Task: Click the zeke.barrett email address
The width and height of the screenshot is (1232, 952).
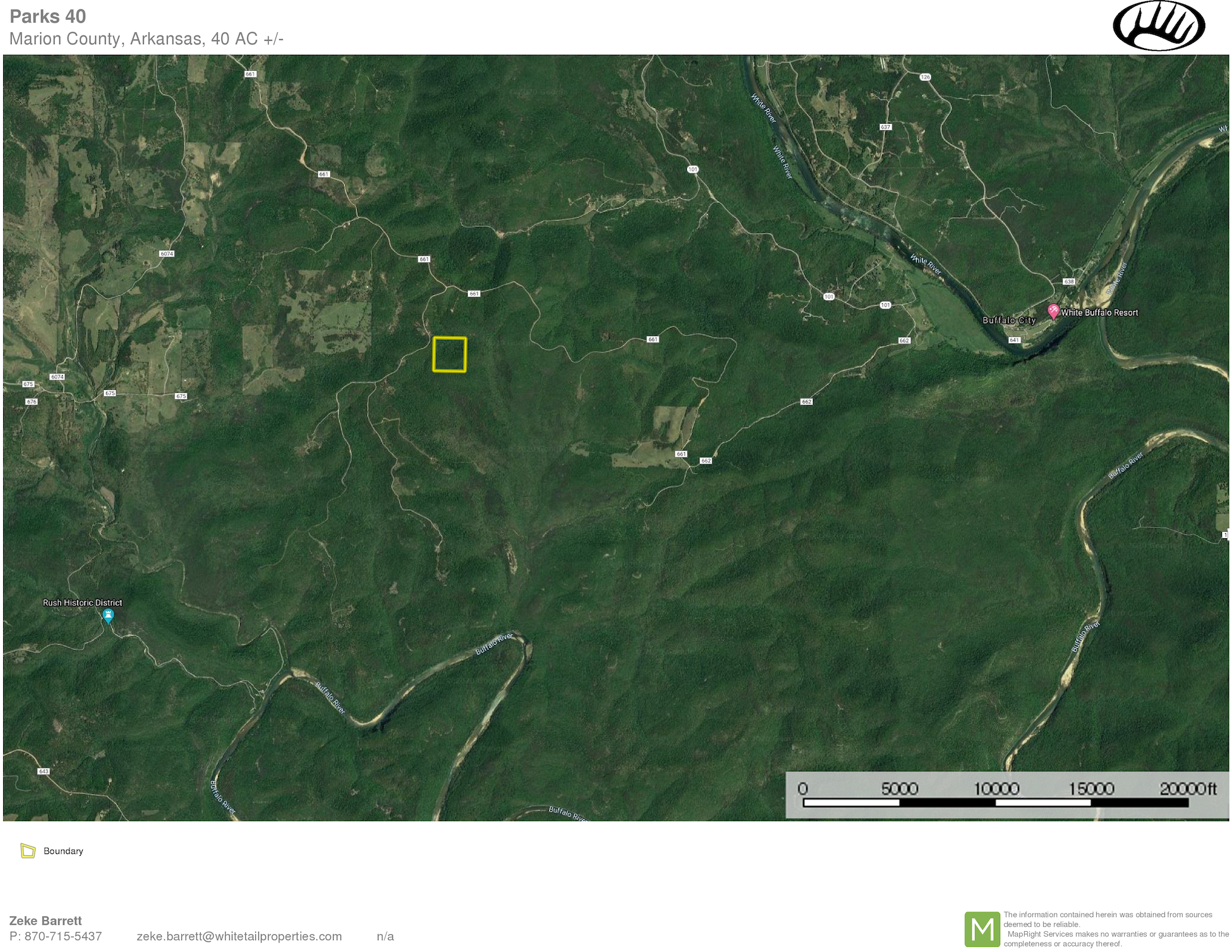Action: point(239,936)
